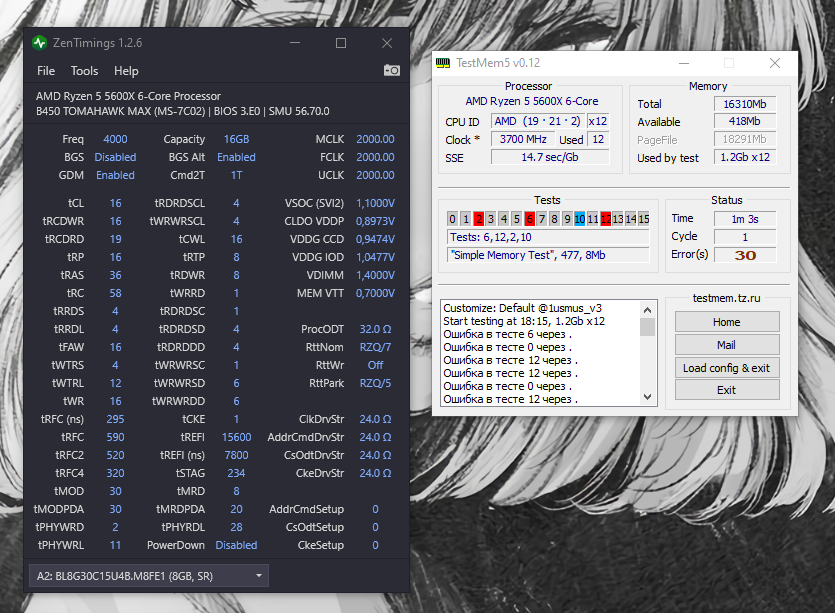This screenshot has height=613, width=835.
Task: Click the Error(s) count value 30
Action: click(745, 255)
